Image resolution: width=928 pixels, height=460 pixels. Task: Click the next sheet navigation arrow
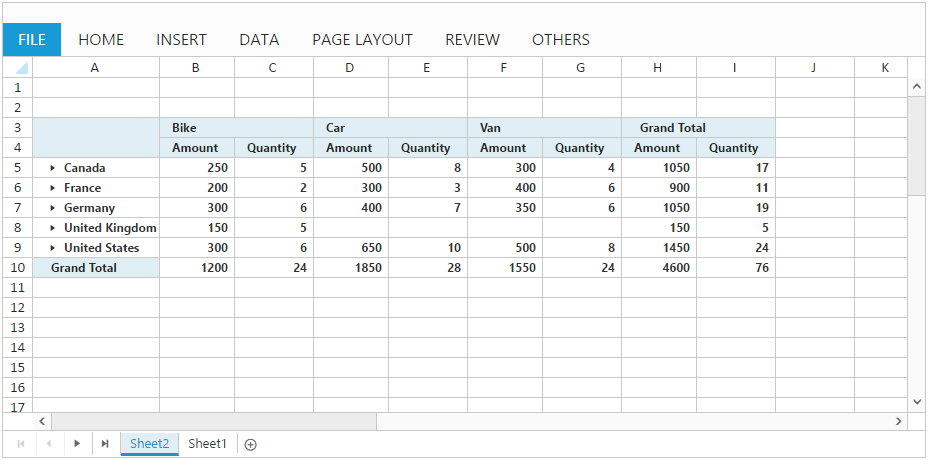click(x=77, y=444)
